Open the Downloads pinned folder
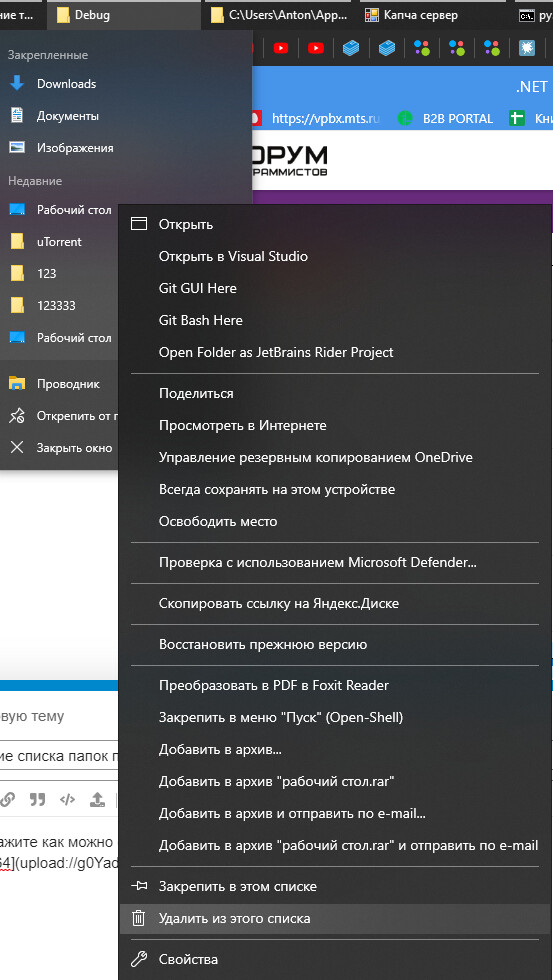Image resolution: width=553 pixels, height=980 pixels. [x=125, y=84]
